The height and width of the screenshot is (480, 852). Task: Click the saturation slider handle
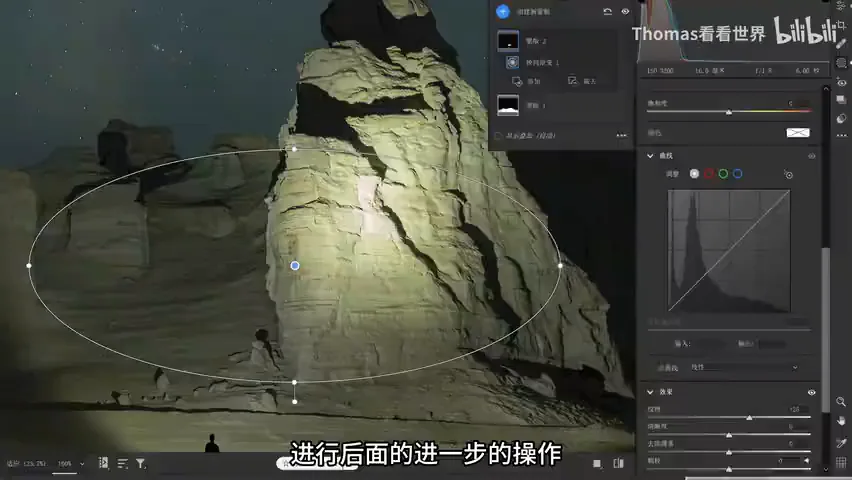[x=729, y=112]
